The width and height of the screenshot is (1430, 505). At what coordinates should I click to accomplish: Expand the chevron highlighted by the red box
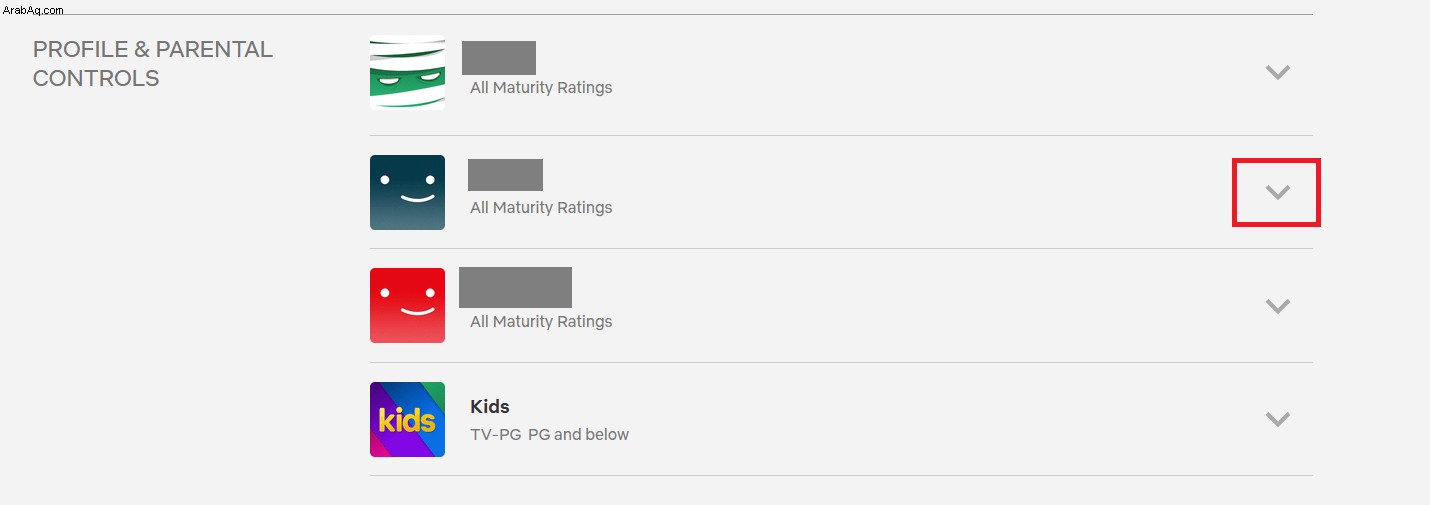1277,192
